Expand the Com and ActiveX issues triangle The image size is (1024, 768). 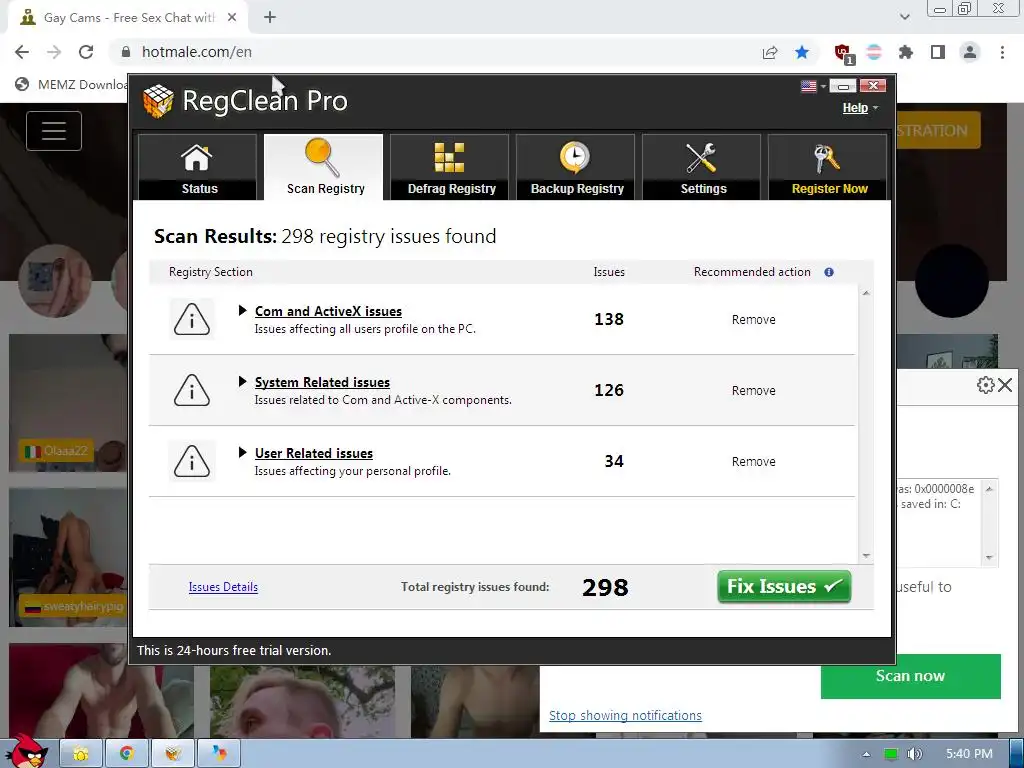point(242,311)
